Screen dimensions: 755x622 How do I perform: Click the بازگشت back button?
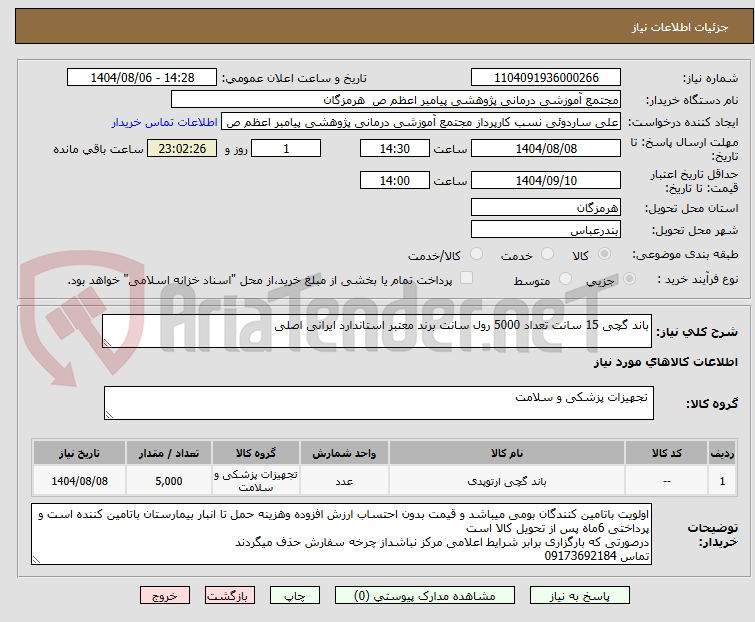(230, 596)
